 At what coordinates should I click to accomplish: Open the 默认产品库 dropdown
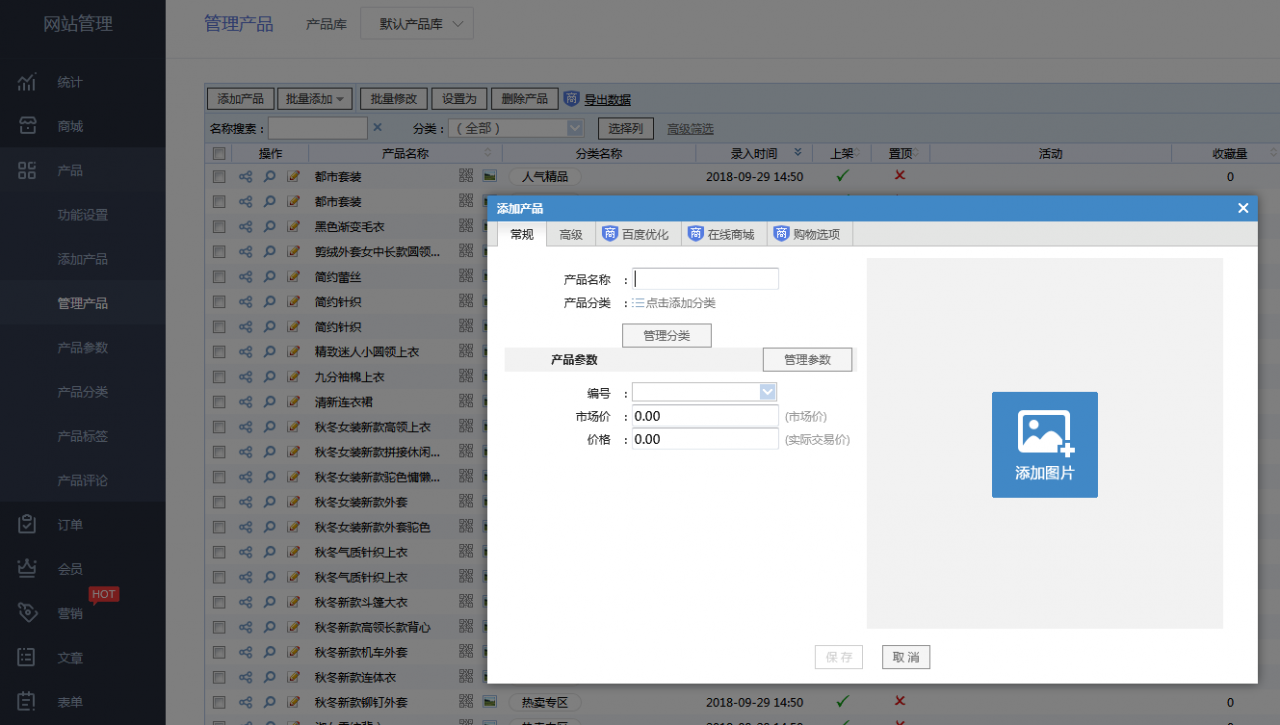(417, 24)
